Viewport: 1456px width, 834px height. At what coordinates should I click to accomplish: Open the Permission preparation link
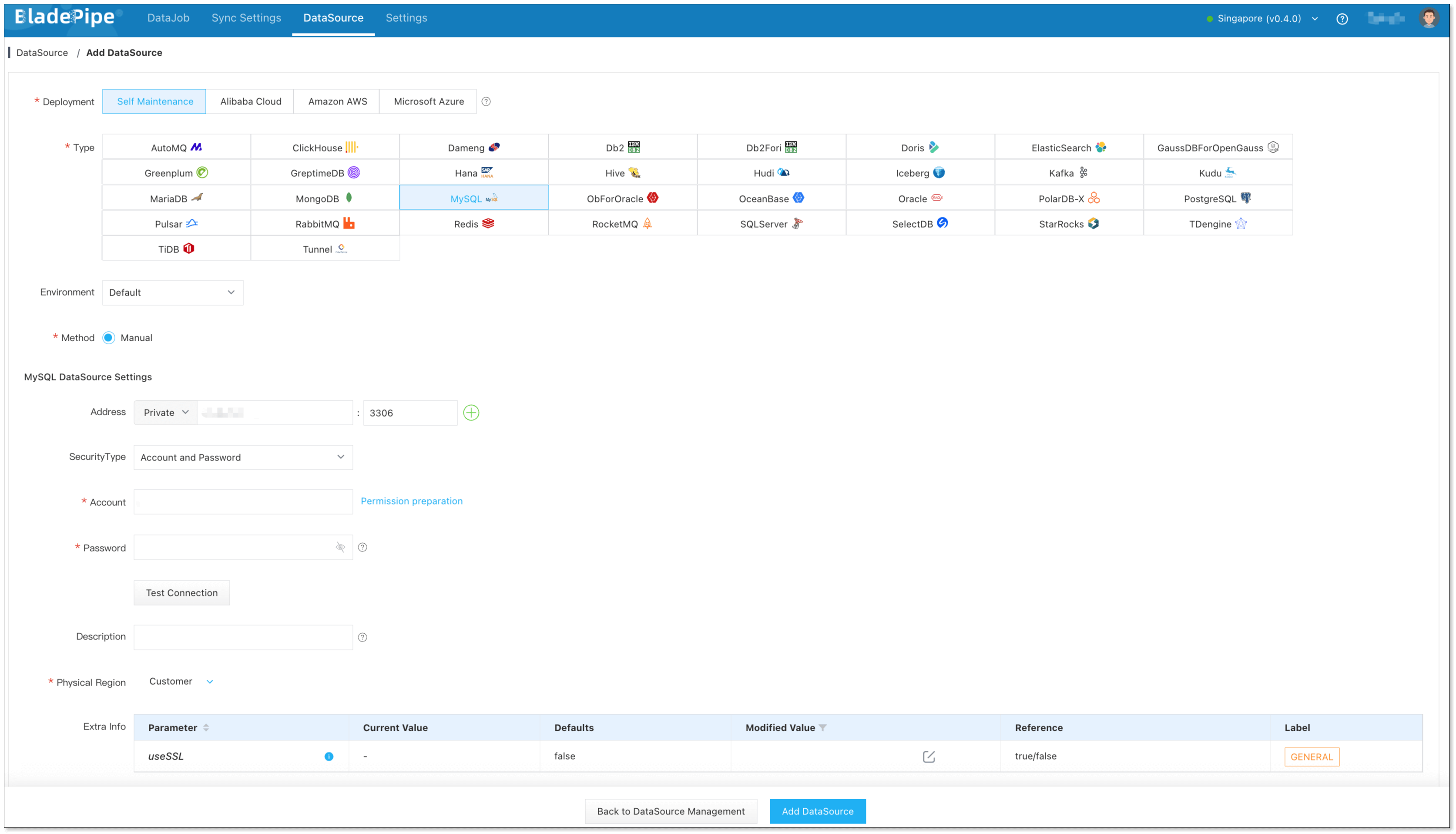[411, 501]
